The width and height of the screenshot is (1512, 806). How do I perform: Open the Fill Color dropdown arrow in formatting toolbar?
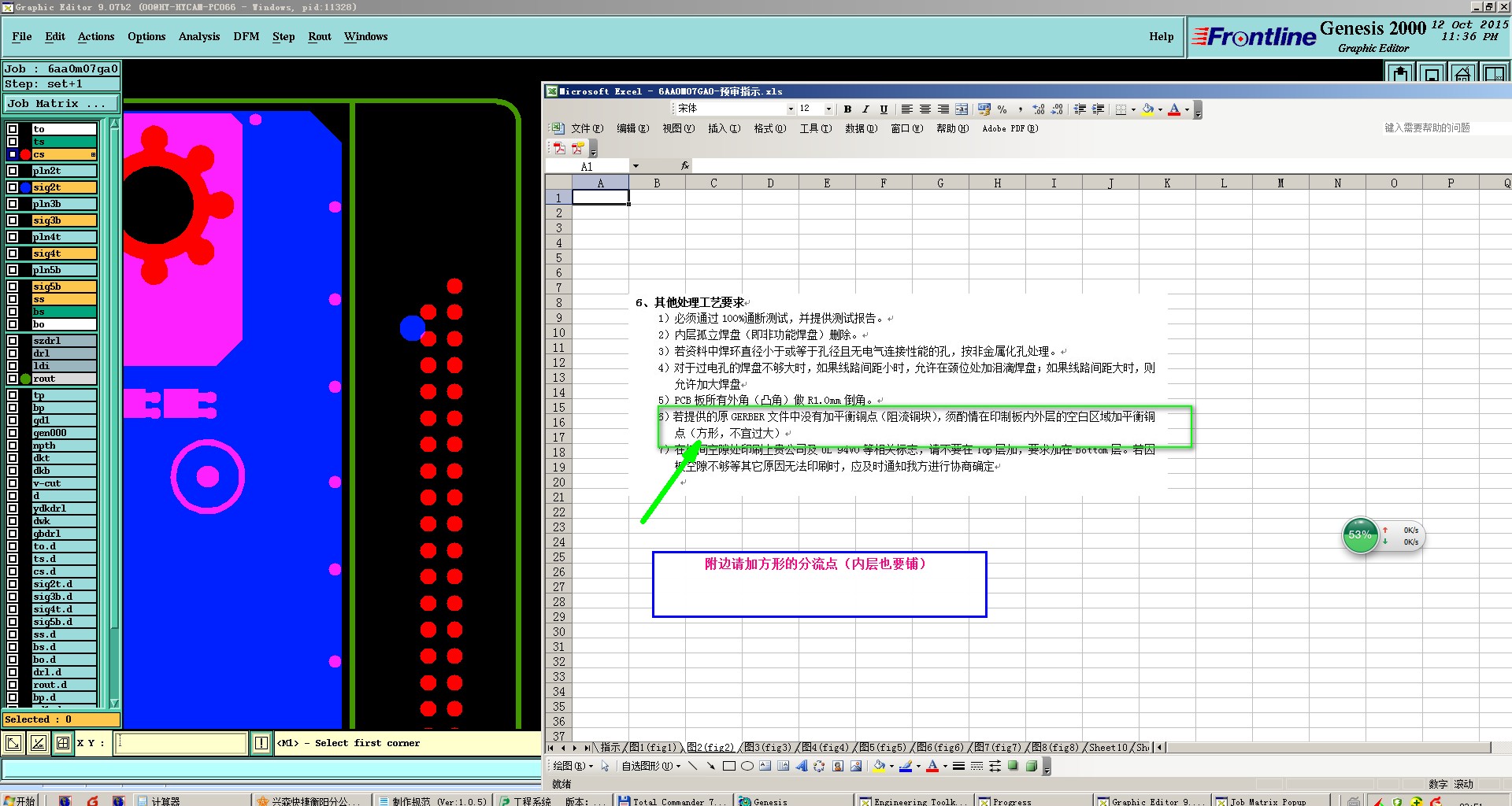coord(1160,109)
